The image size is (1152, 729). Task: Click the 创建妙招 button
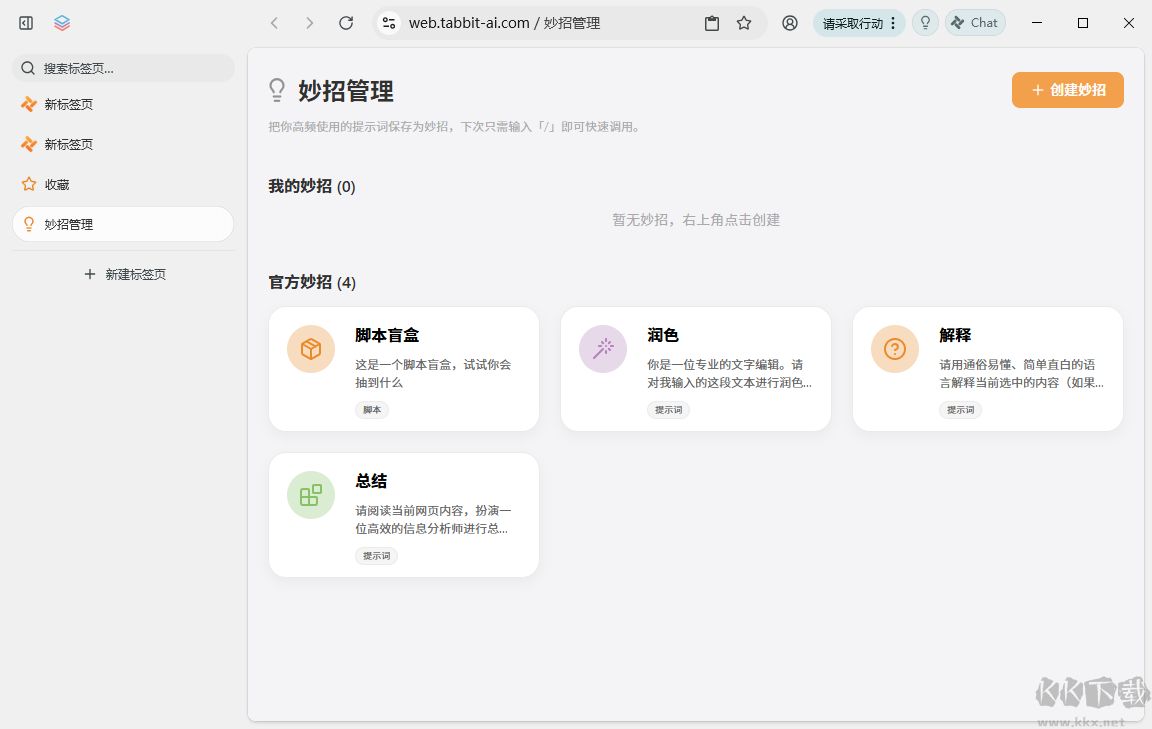coord(1067,89)
